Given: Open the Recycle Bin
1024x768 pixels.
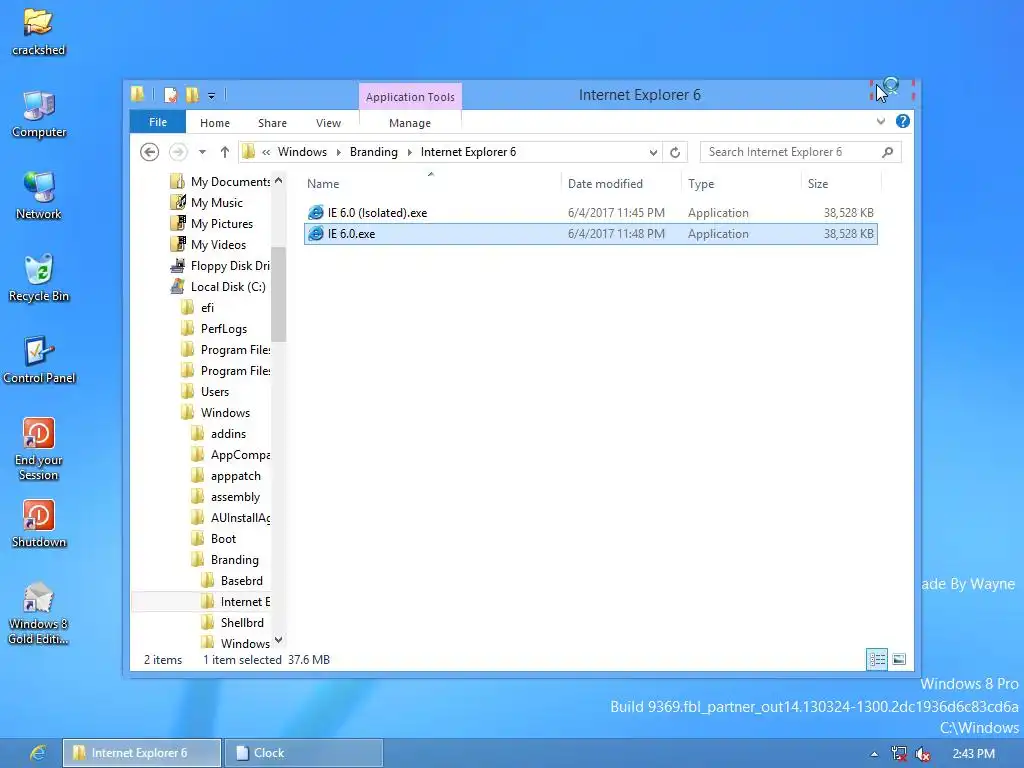Looking at the screenshot, I should [39, 278].
